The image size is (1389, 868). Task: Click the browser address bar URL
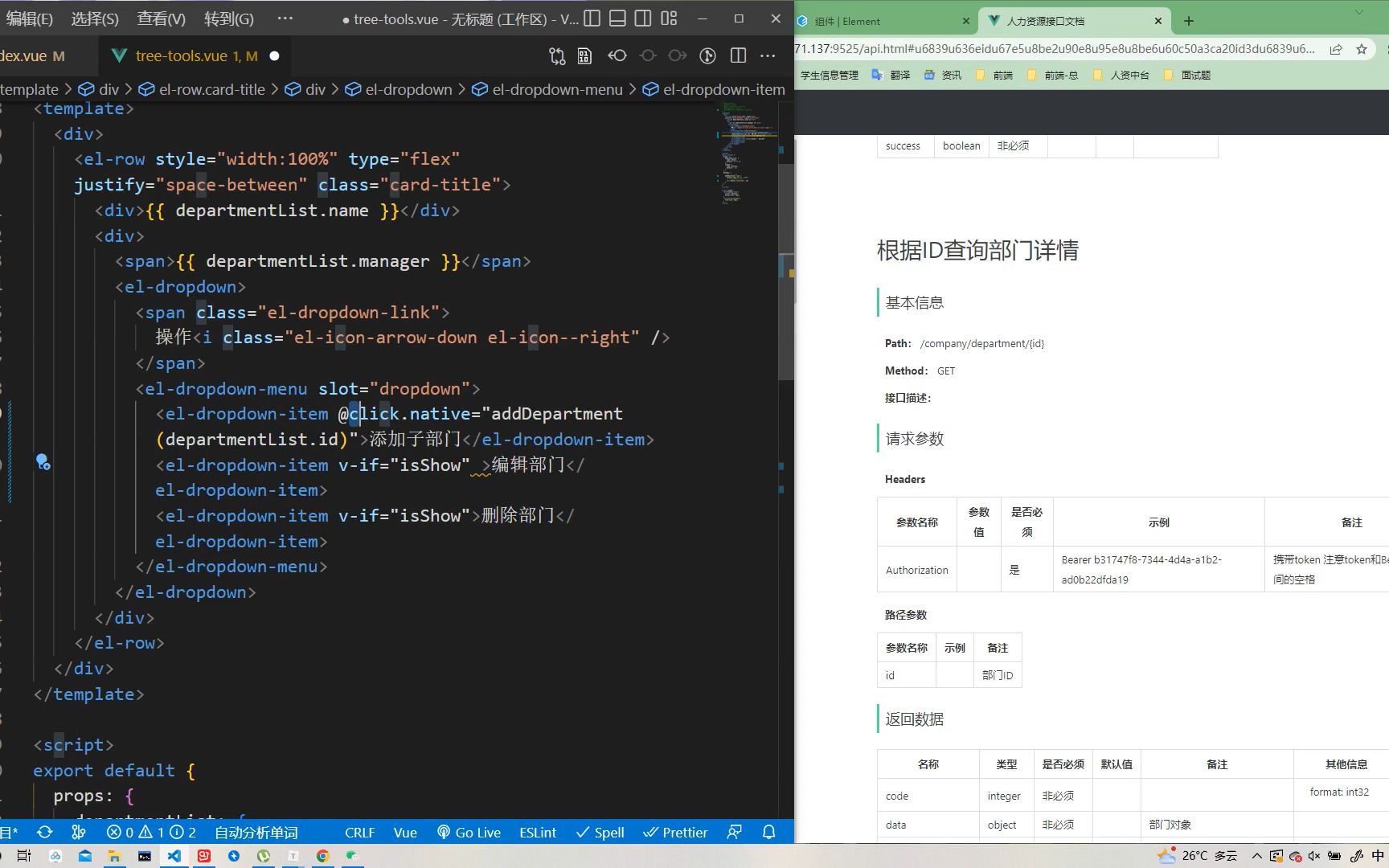coord(1055,49)
